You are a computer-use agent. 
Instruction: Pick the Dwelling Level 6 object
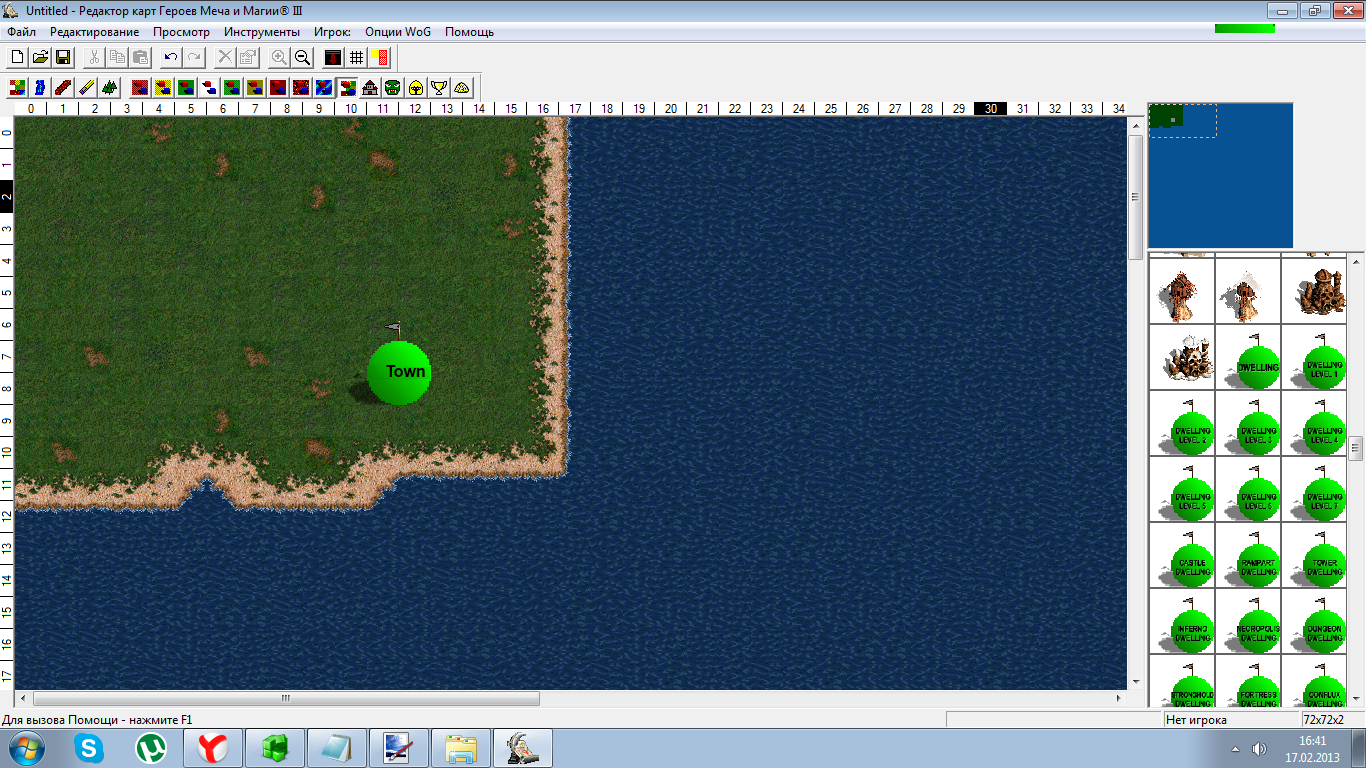[1248, 489]
